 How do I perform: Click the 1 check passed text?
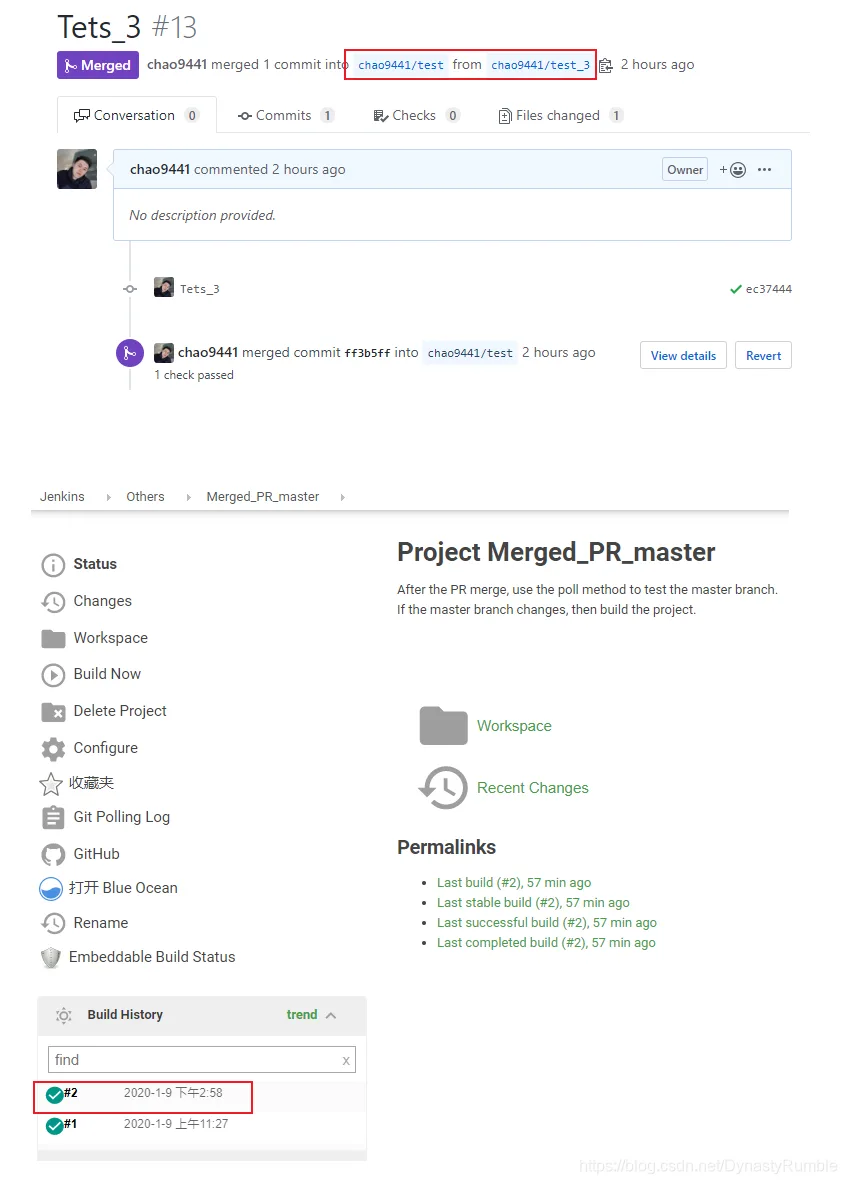(x=194, y=375)
